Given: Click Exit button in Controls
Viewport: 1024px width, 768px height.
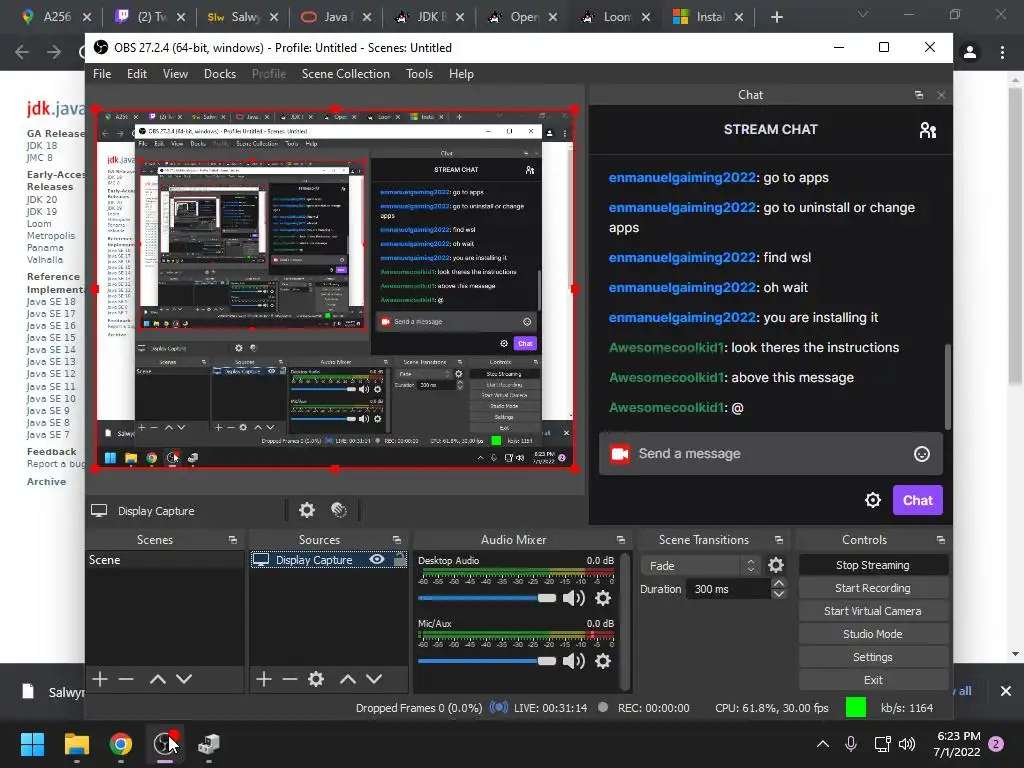Looking at the screenshot, I should point(872,680).
